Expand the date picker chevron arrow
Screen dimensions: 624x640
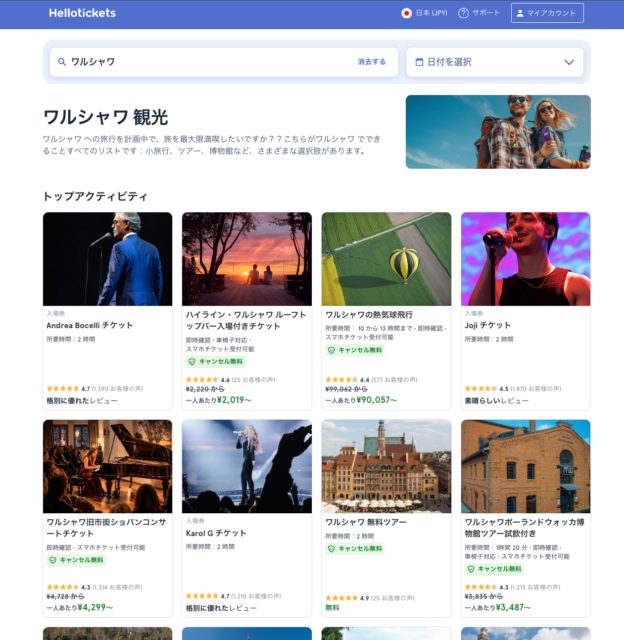[569, 62]
